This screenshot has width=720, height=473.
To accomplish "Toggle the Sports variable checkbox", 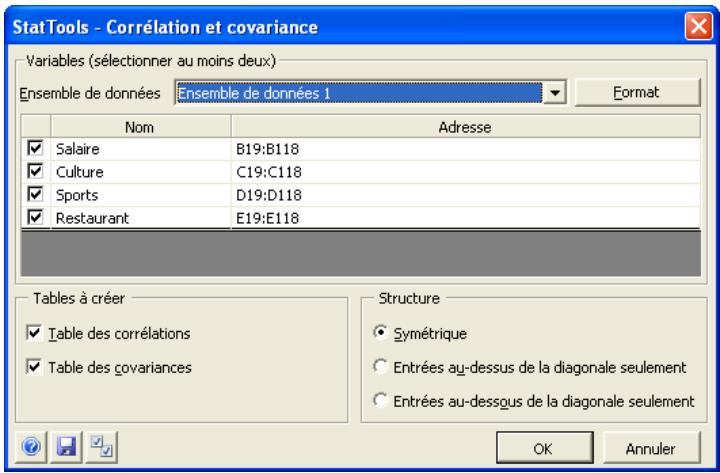I will coord(35,194).
